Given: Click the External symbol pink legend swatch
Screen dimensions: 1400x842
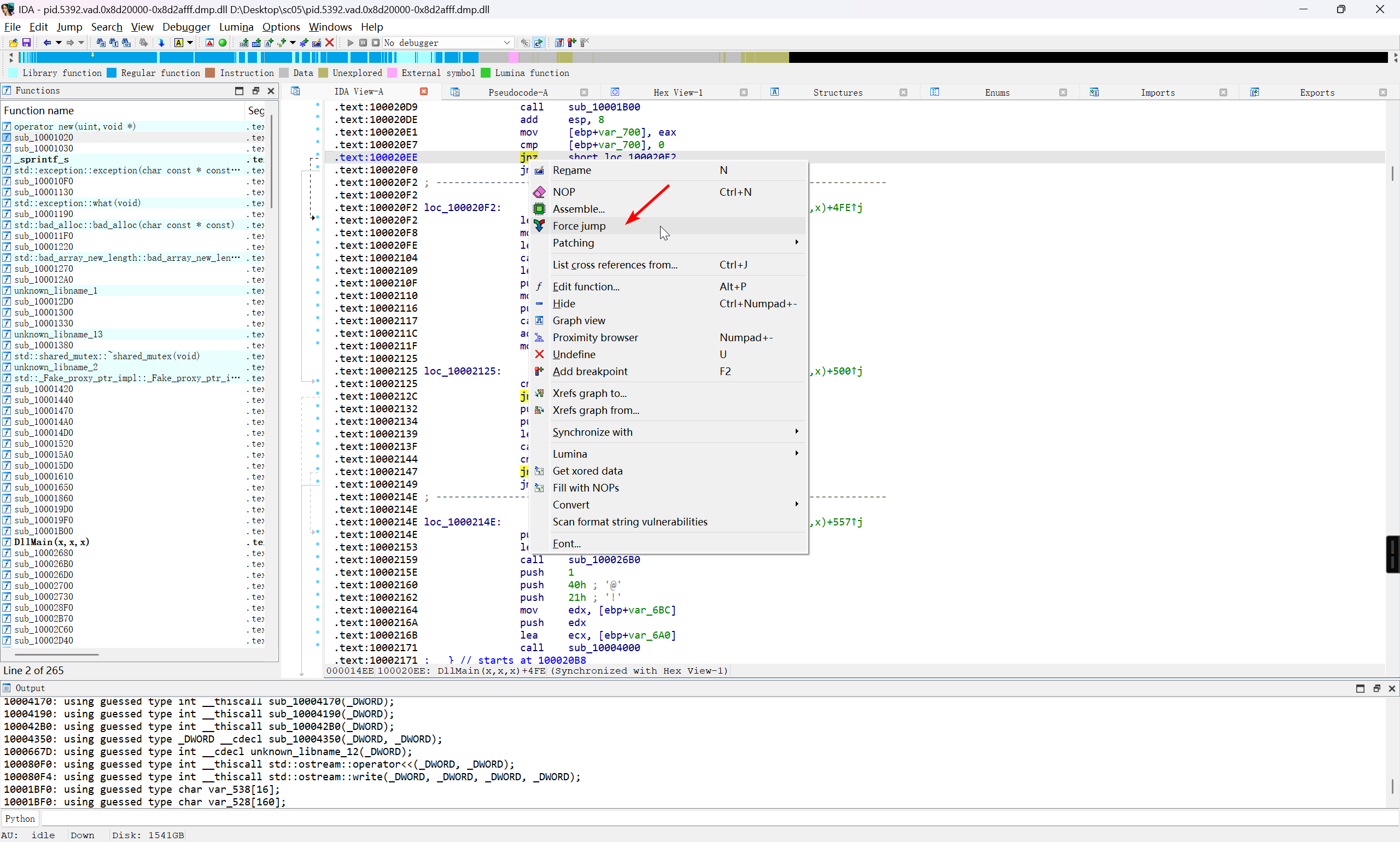Looking at the screenshot, I should pyautogui.click(x=392, y=73).
